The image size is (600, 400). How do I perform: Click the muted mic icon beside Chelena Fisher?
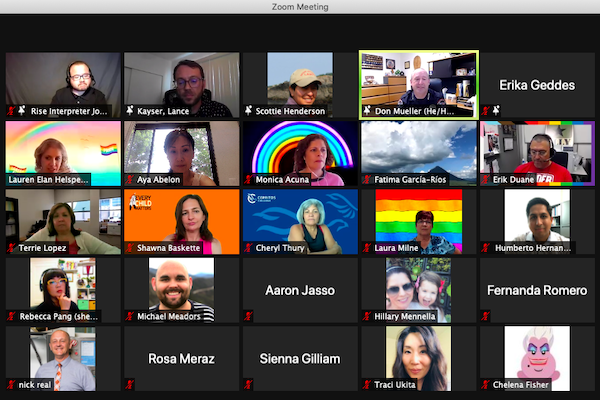486,384
